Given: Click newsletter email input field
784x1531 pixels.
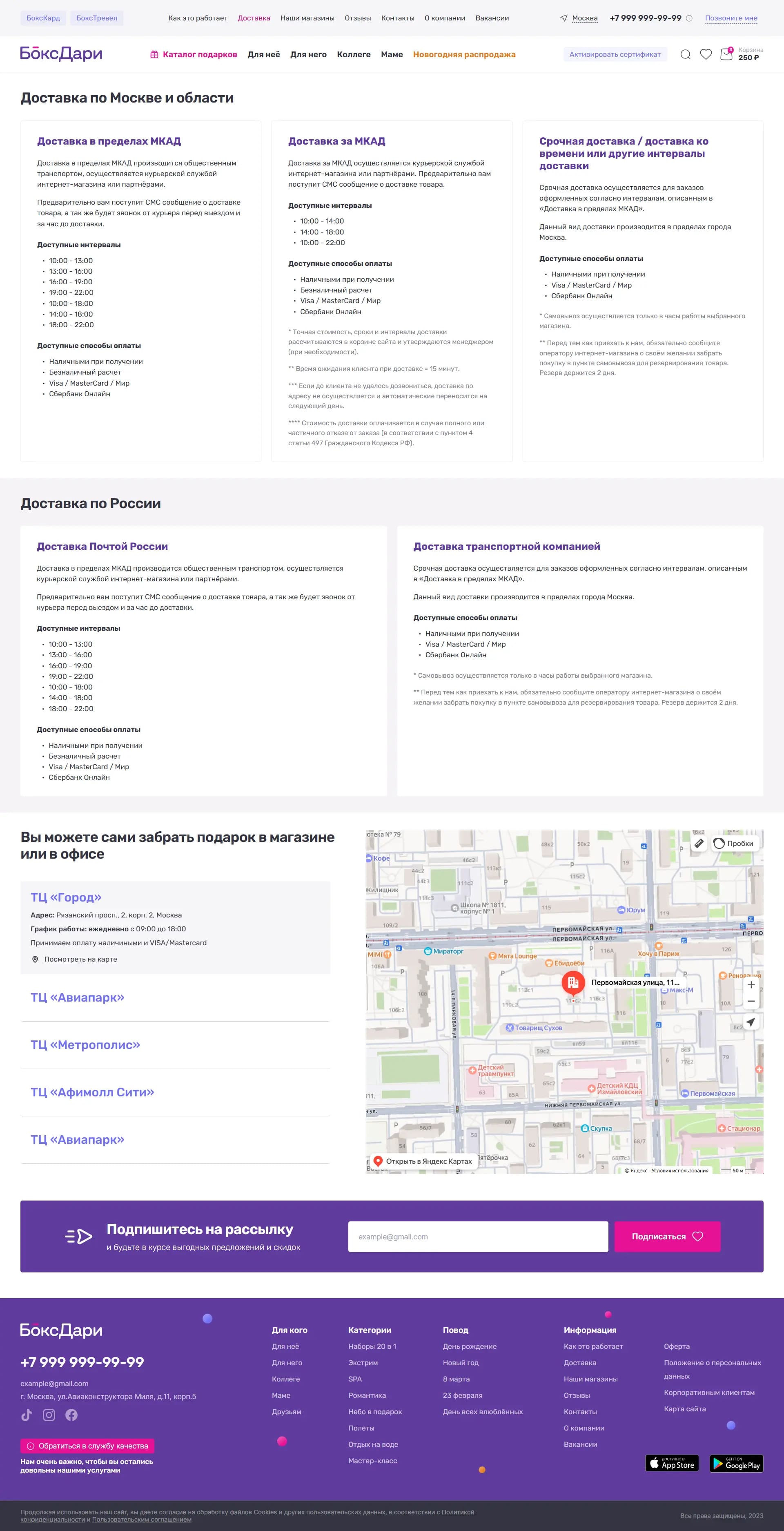Looking at the screenshot, I should point(478,1237).
